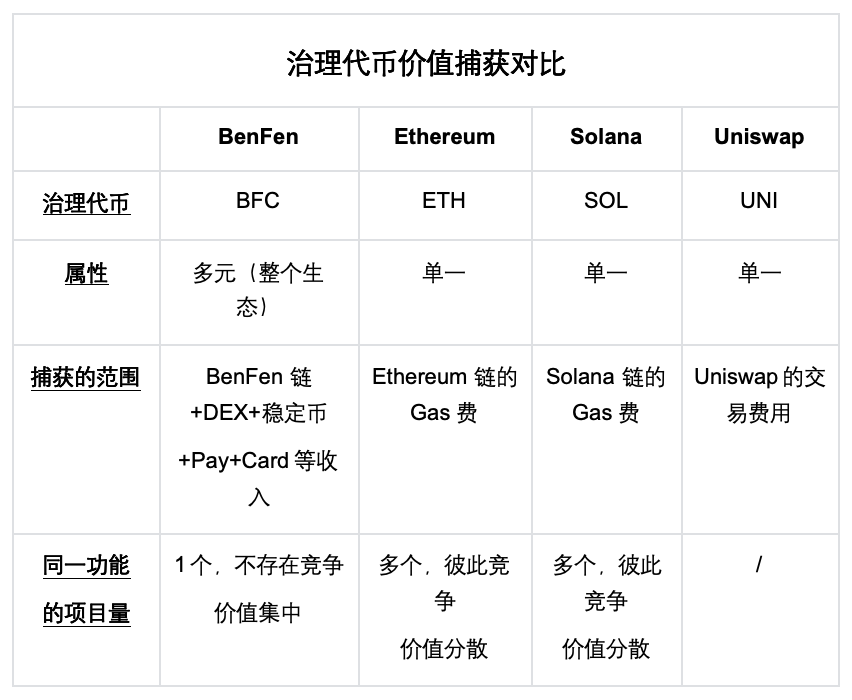Select the Ethereum column header
This screenshot has width=852, height=700.
click(444, 137)
